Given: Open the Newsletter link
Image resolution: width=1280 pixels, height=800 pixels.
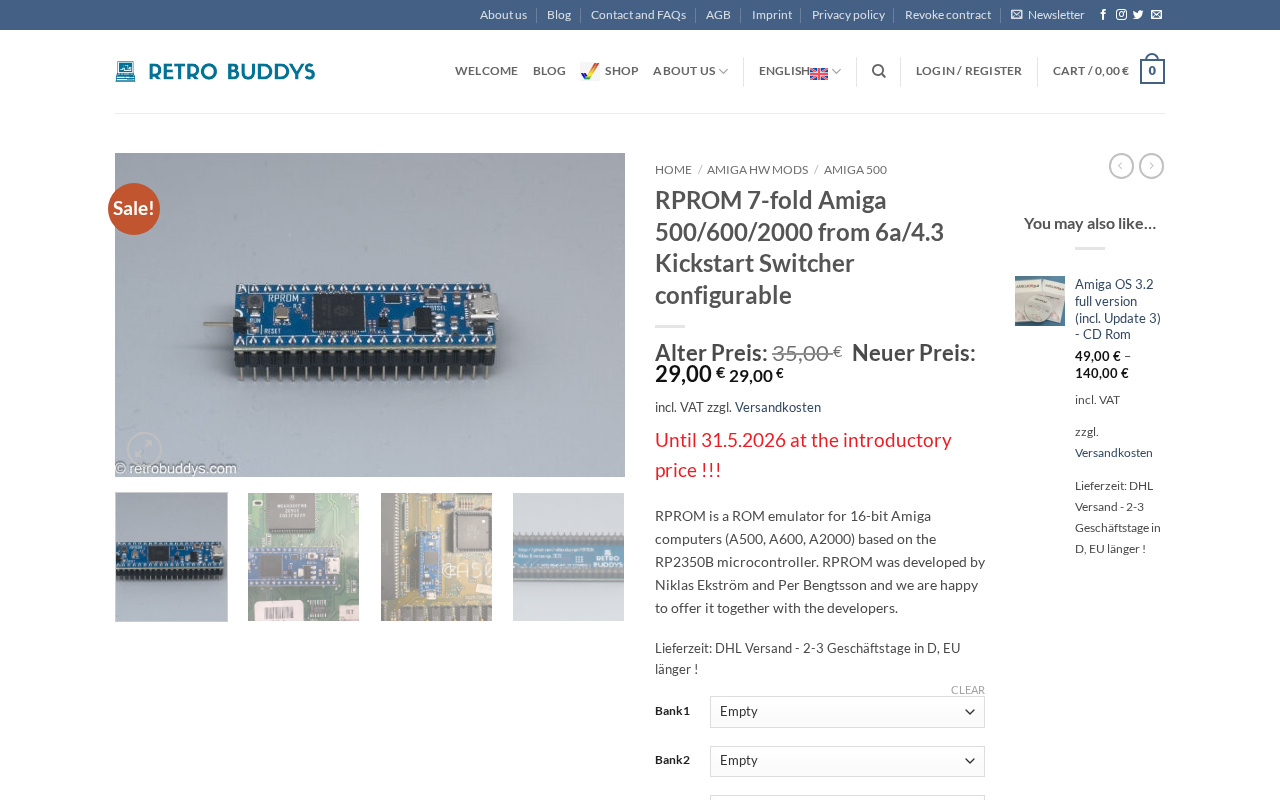Looking at the screenshot, I should (1048, 15).
